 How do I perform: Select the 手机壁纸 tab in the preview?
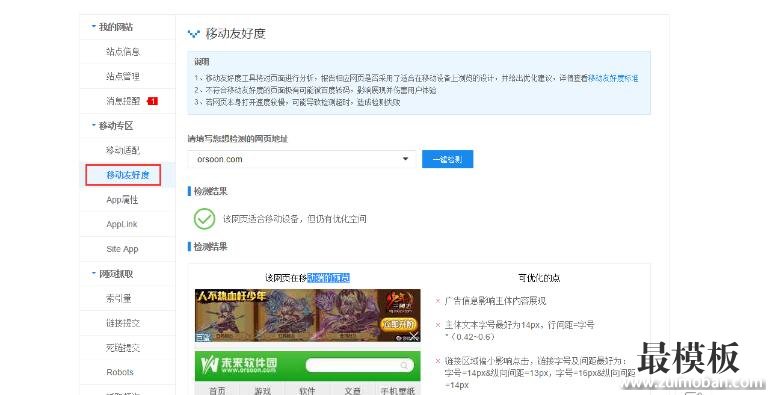tap(397, 391)
